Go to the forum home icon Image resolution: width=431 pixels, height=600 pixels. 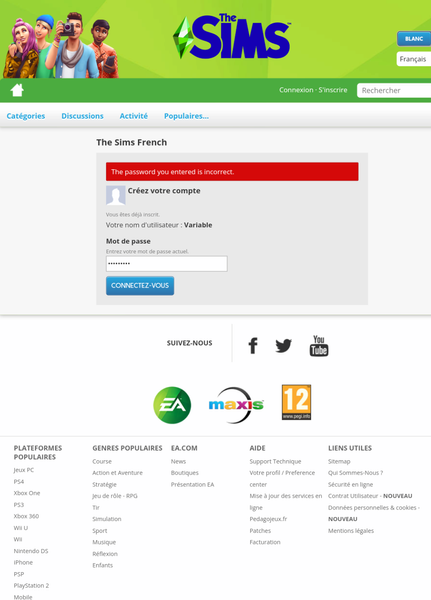click(17, 90)
